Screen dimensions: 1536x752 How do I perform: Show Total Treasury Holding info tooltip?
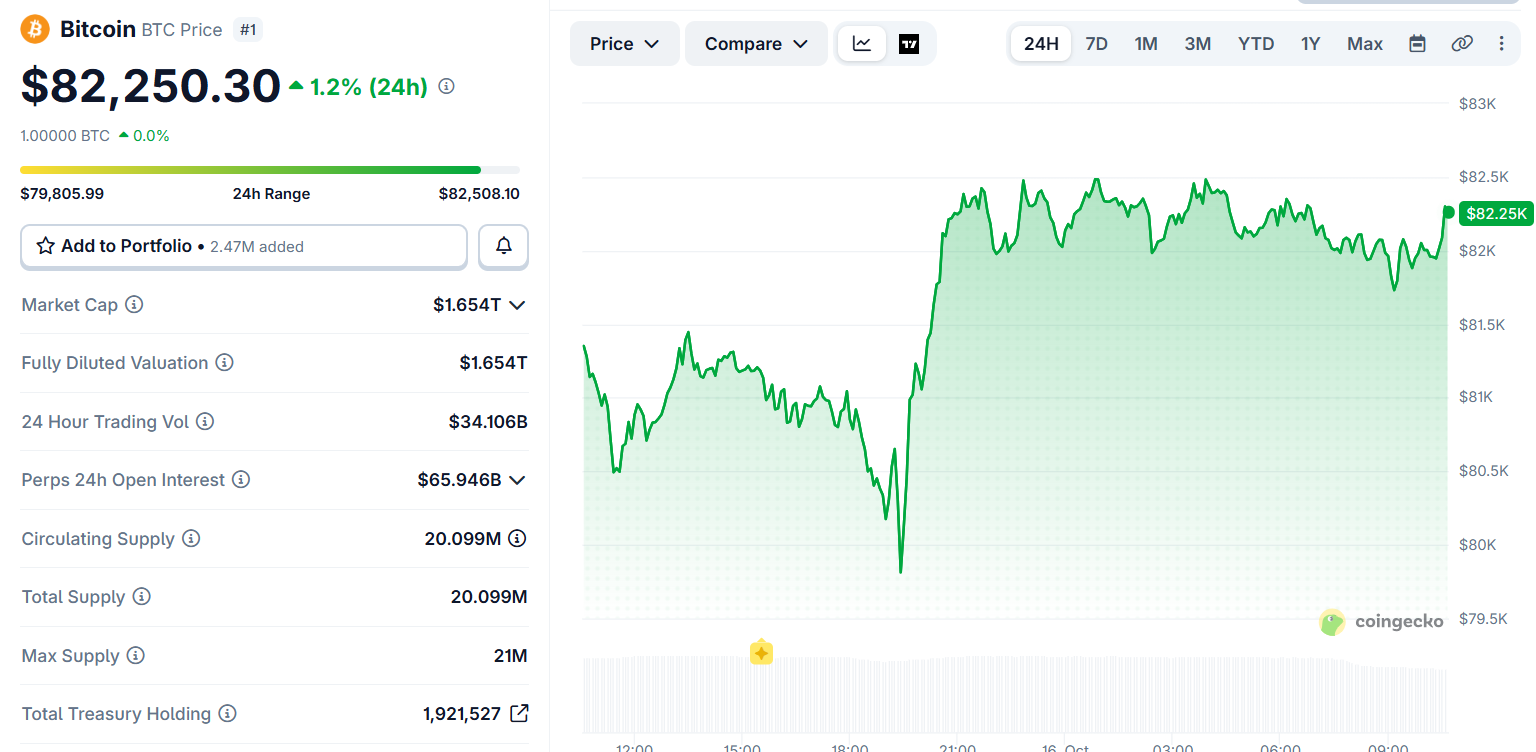coord(228,714)
